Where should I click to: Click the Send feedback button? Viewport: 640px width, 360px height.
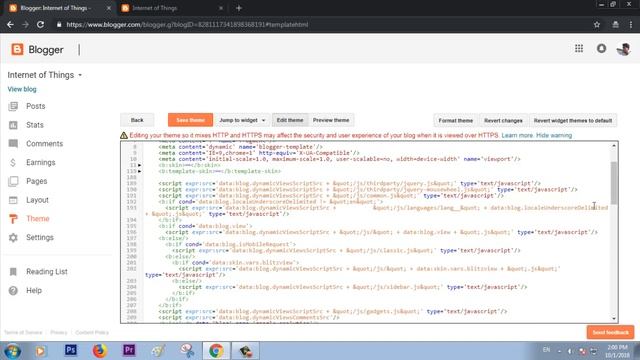pos(611,332)
